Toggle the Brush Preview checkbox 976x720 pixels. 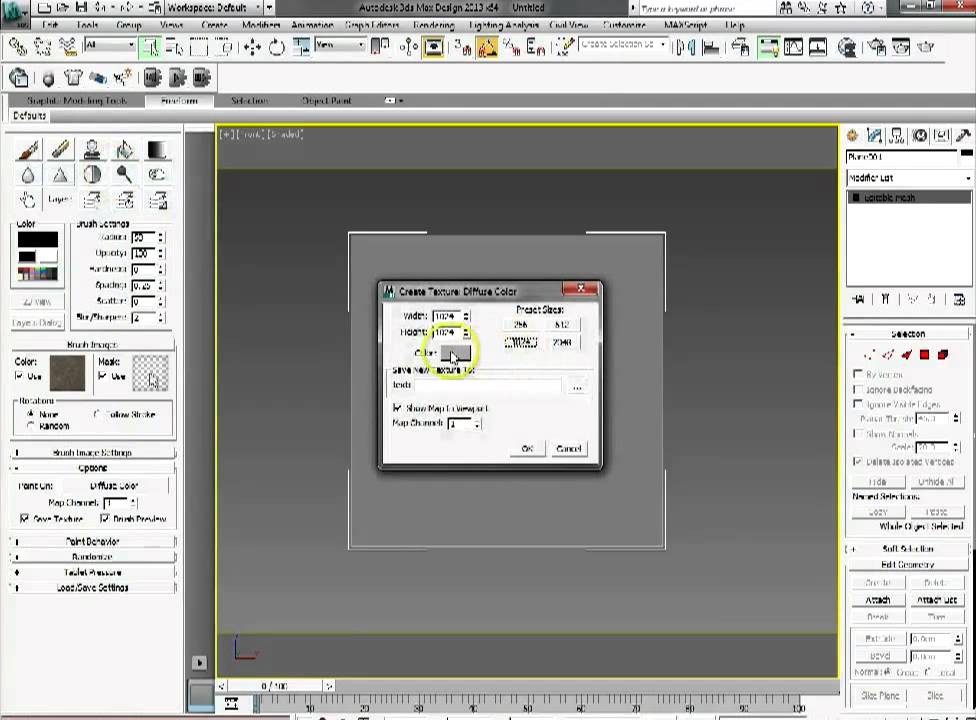coord(105,518)
